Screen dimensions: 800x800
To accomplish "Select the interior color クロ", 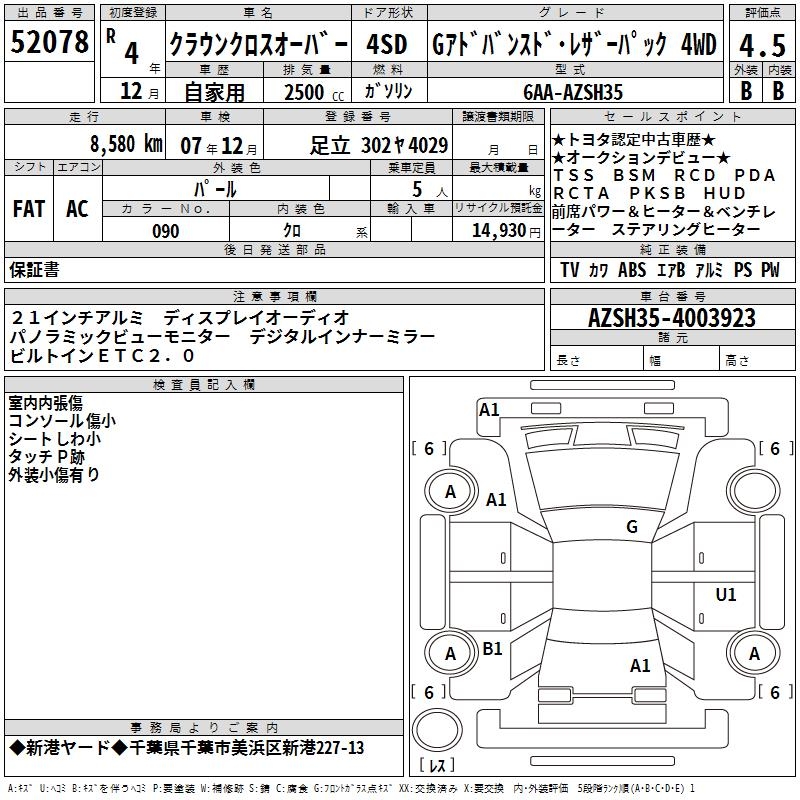I will tap(292, 231).
